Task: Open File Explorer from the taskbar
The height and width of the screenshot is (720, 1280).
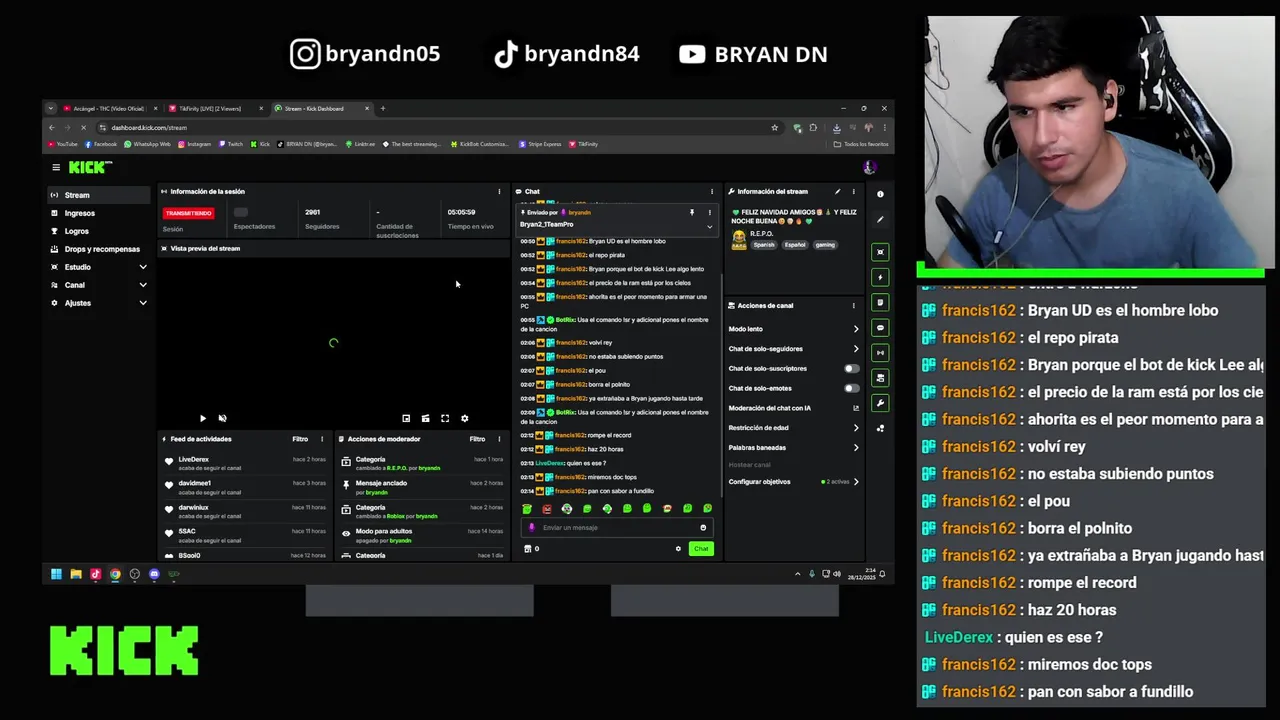Action: click(x=76, y=574)
